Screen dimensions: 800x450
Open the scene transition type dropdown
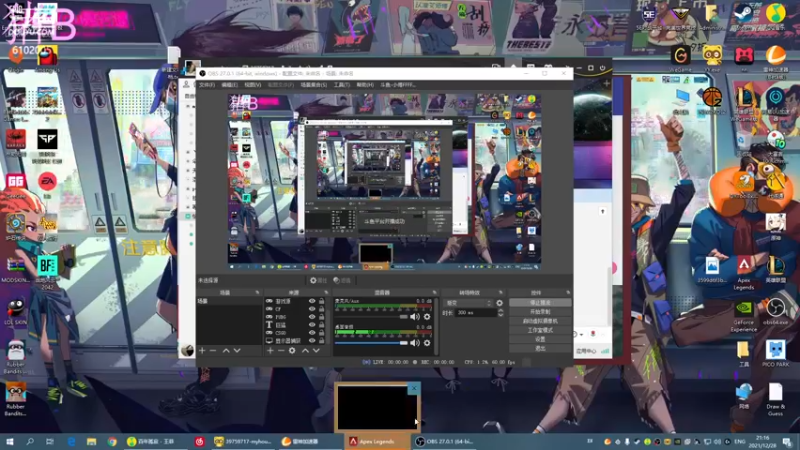click(468, 303)
